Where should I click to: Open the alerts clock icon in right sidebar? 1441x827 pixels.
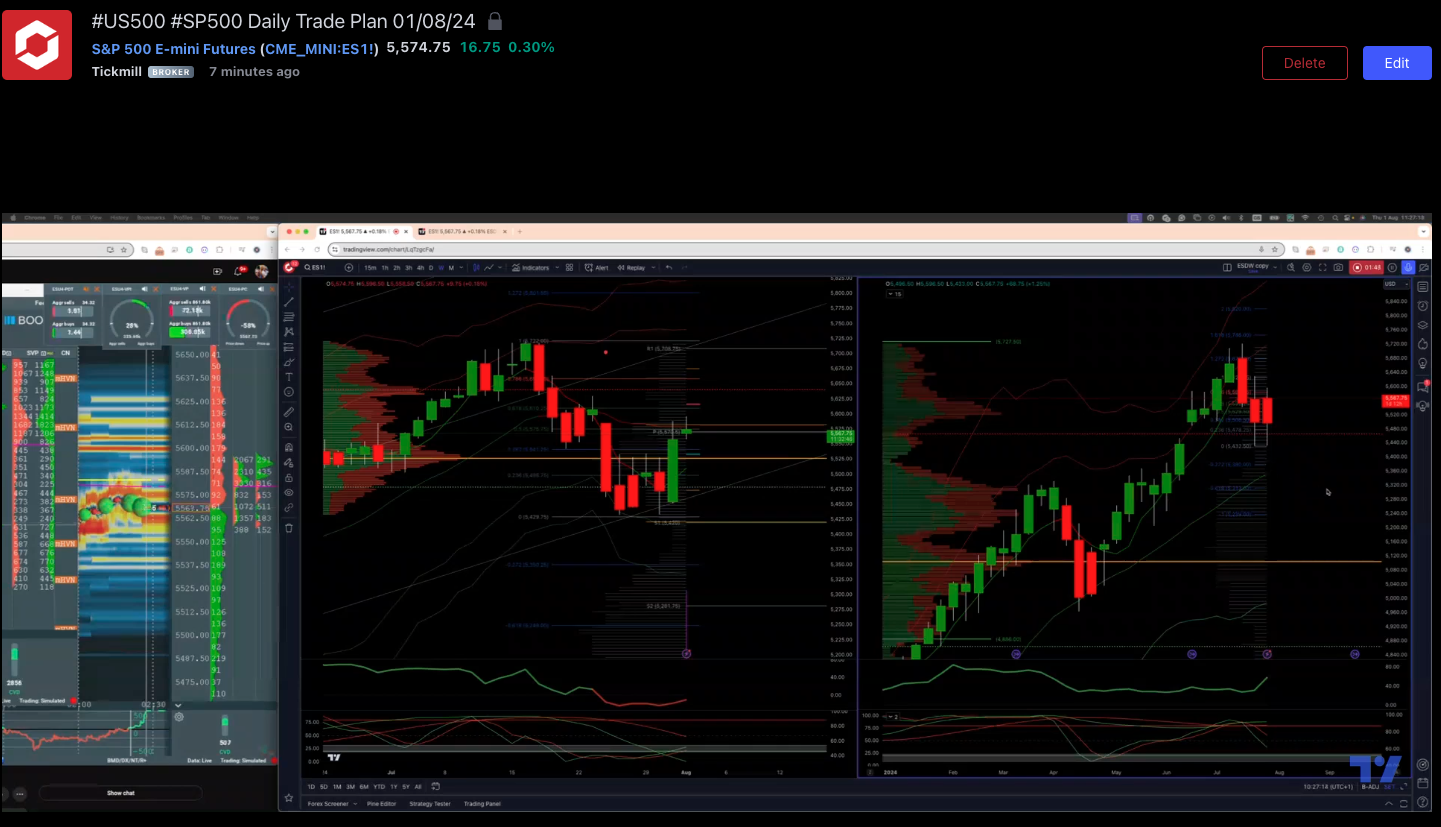[x=1422, y=306]
